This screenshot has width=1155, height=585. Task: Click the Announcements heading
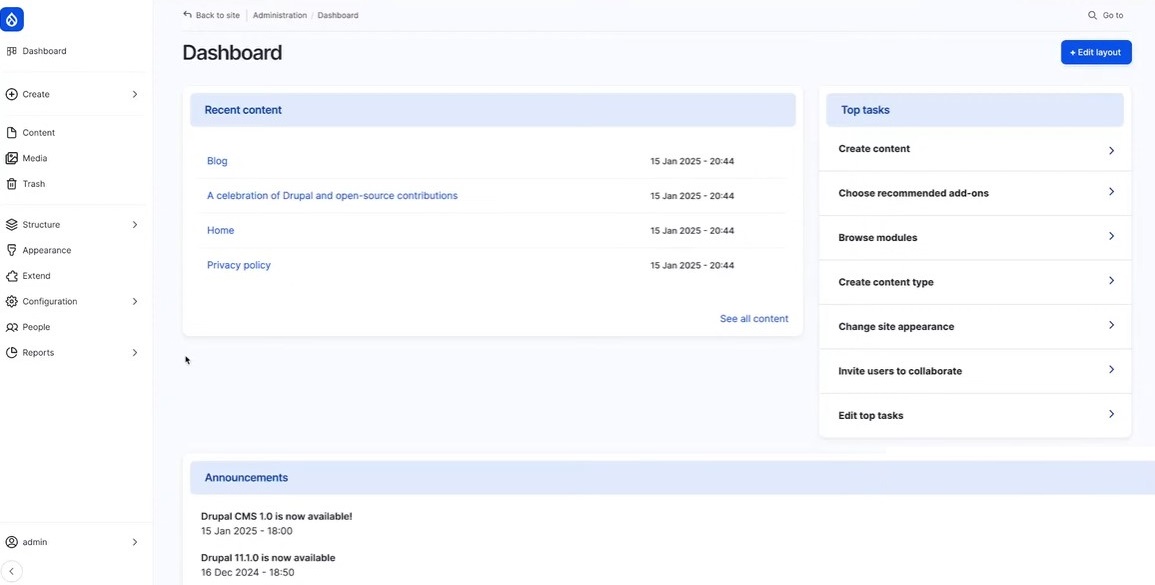coord(246,477)
